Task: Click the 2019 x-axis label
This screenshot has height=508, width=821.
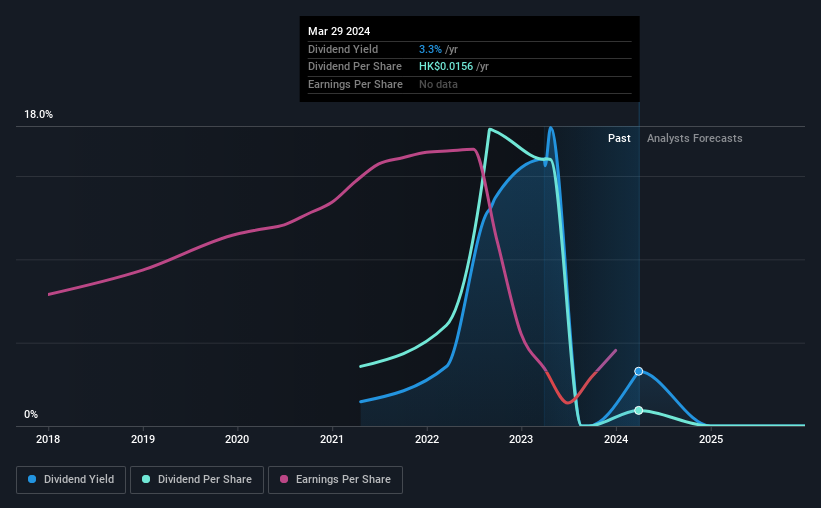Action: [143, 439]
